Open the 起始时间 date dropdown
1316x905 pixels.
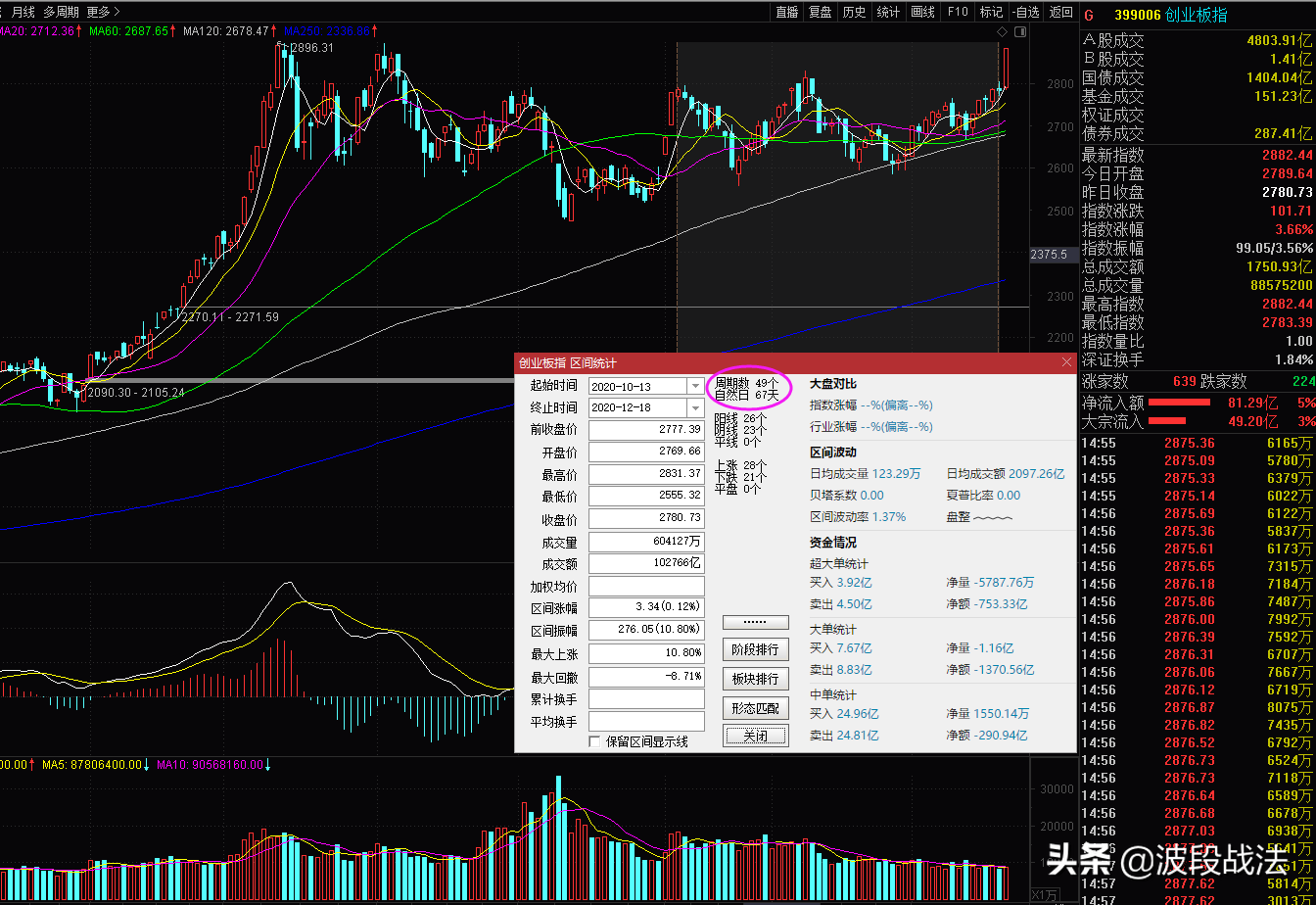tap(695, 386)
